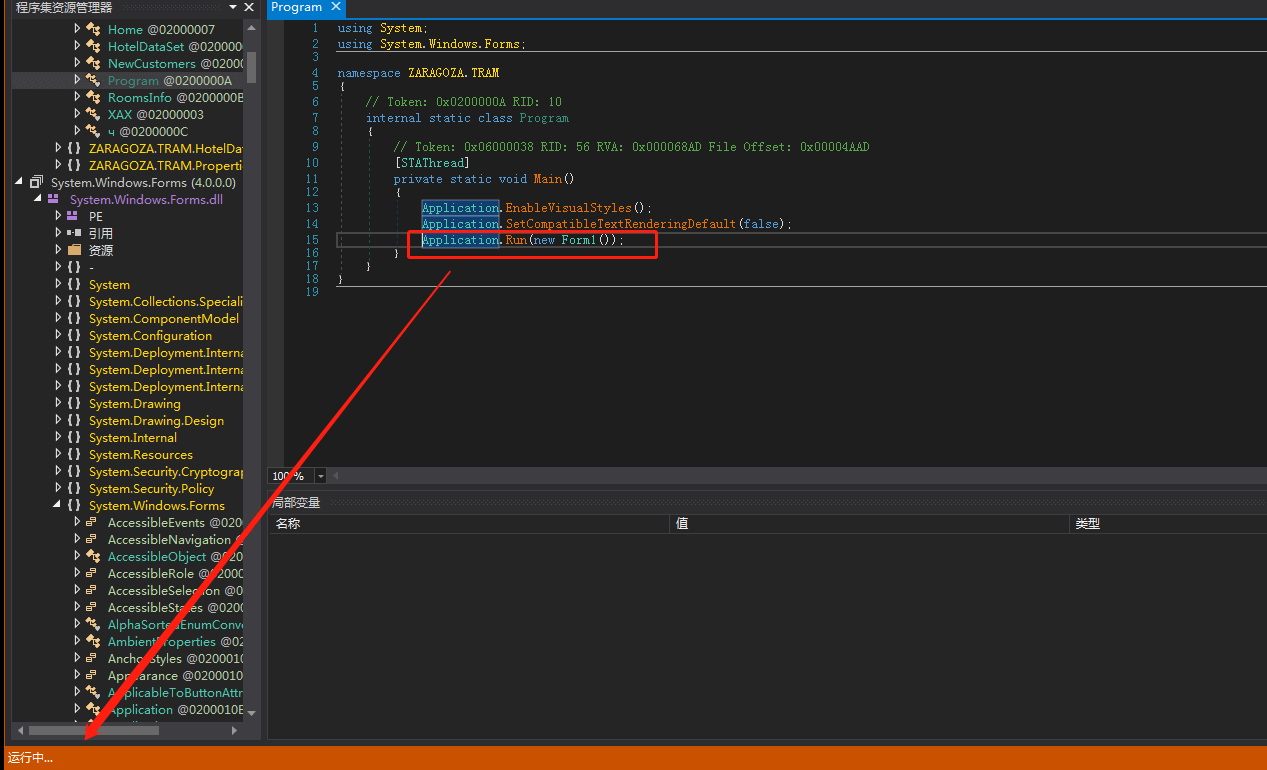
Task: Click the ZARAGOZA.TRAM.HotelDa namespace braces icon
Action: tap(74, 148)
